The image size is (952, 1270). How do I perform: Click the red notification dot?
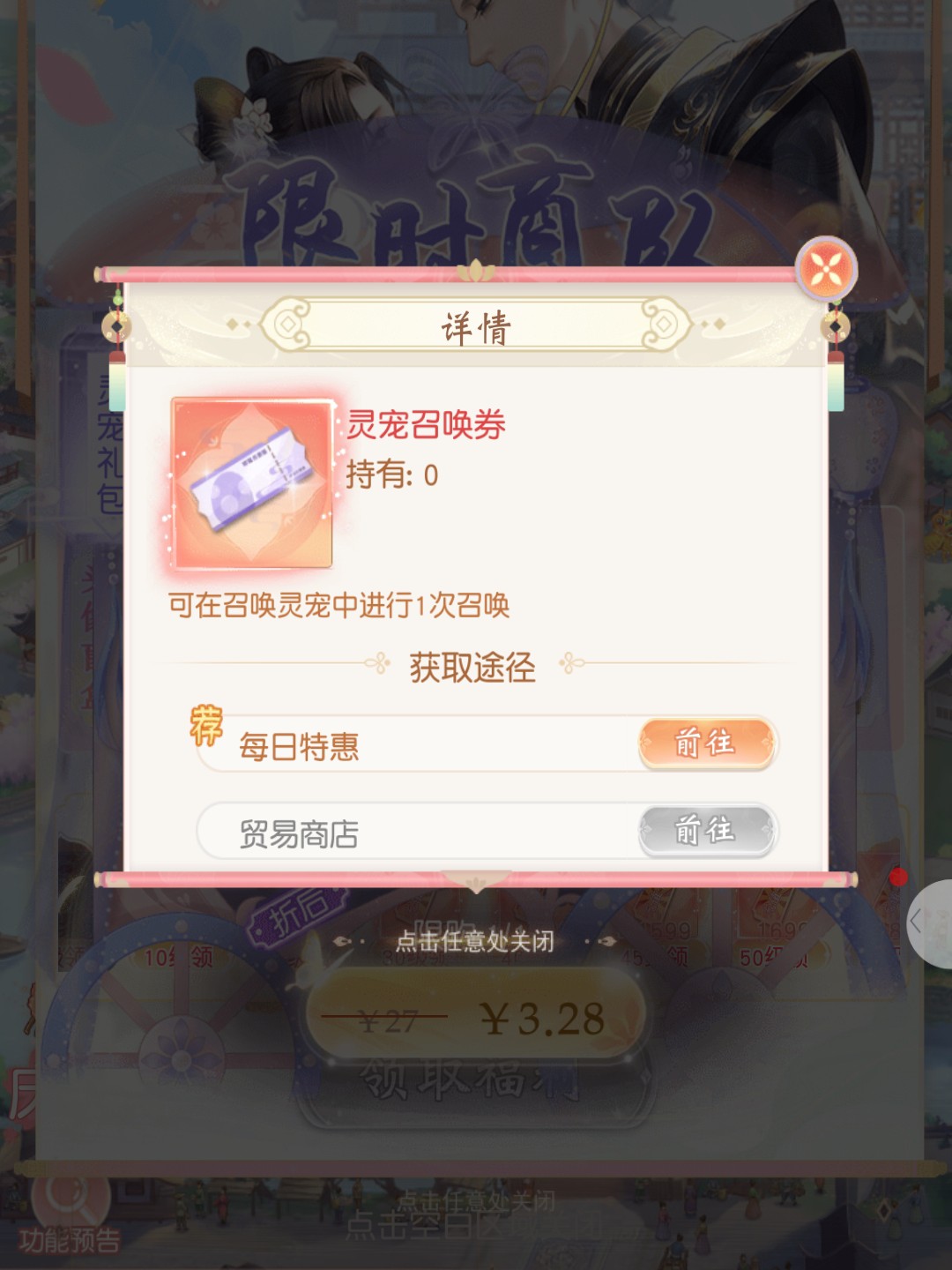(x=898, y=877)
